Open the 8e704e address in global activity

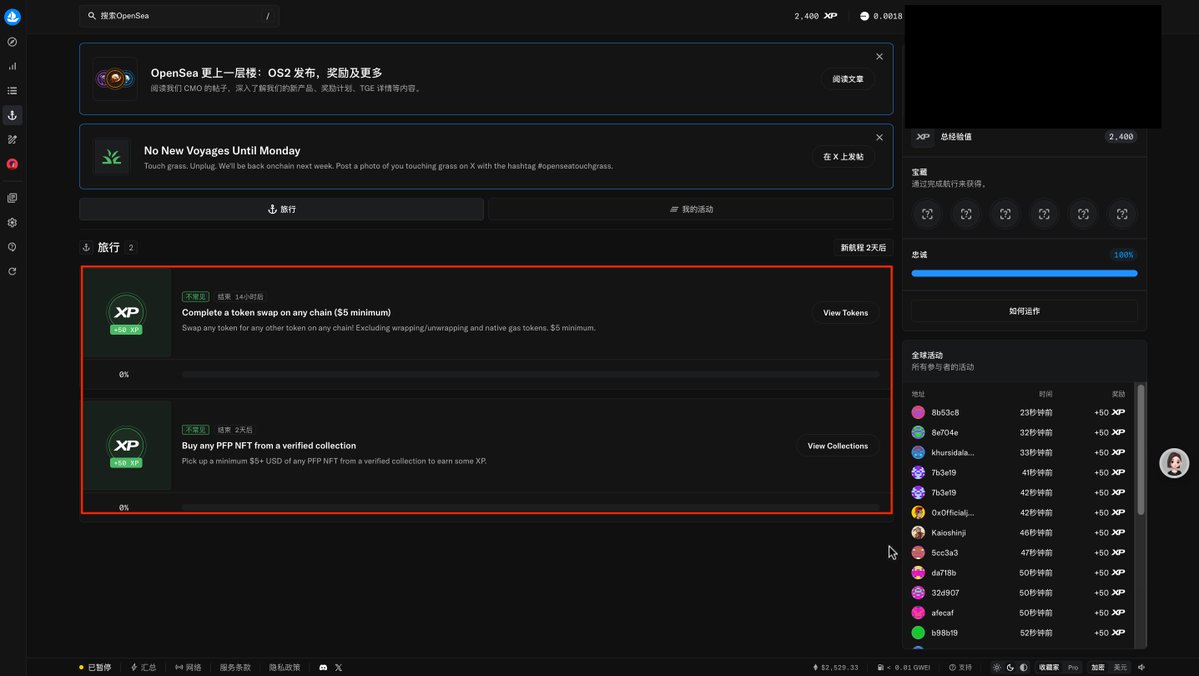click(x=944, y=433)
